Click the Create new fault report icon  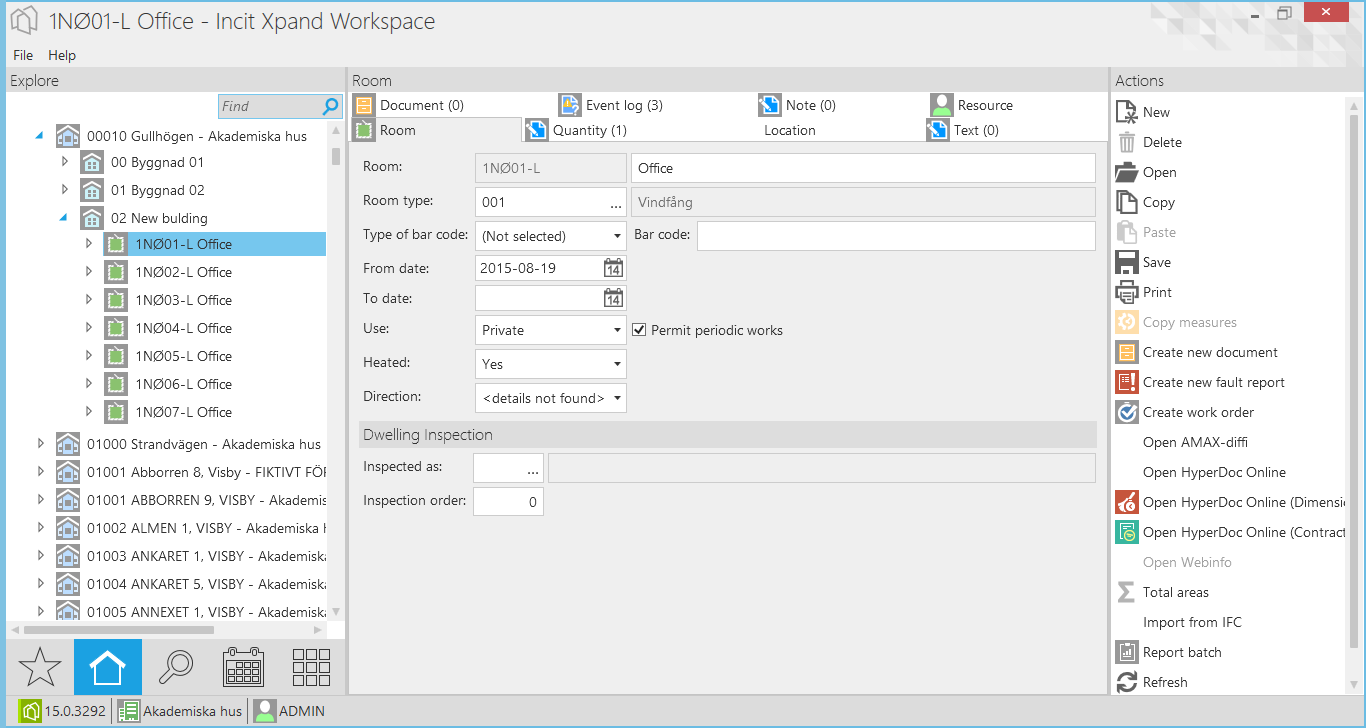coord(1127,382)
